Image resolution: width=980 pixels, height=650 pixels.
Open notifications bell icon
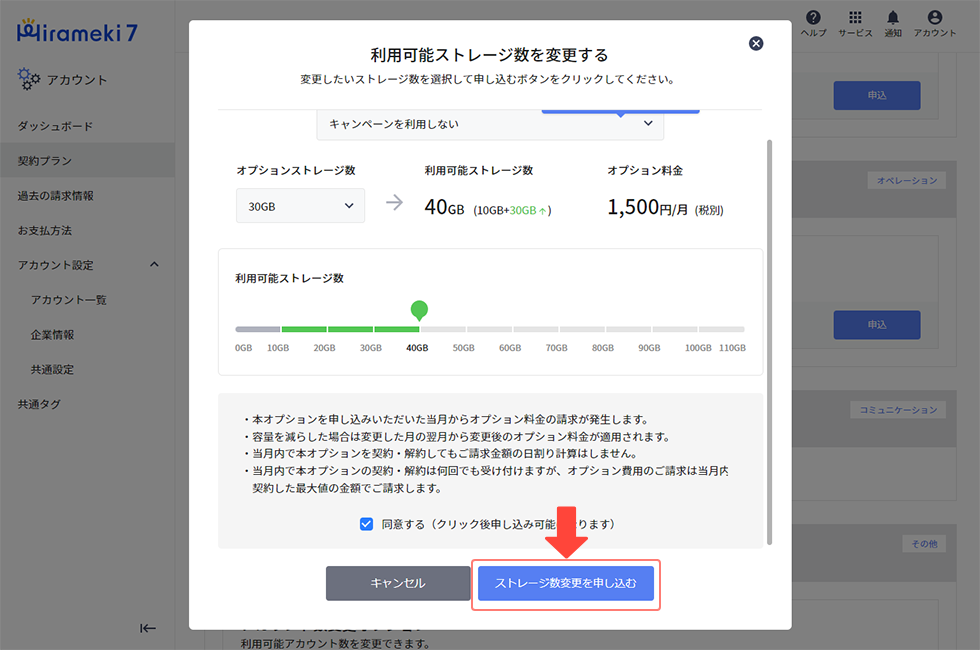point(892,23)
